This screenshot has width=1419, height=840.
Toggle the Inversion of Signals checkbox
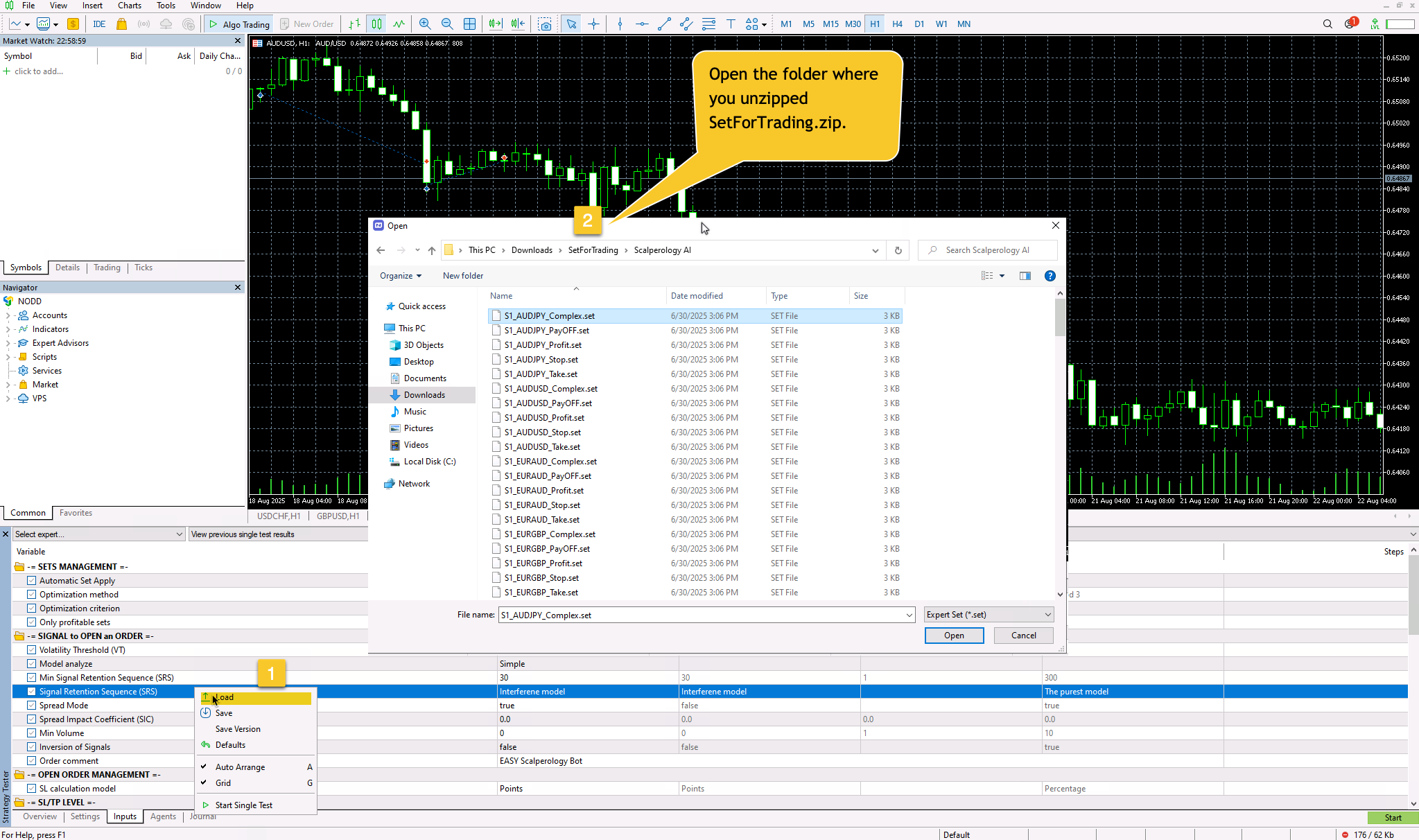[31, 746]
